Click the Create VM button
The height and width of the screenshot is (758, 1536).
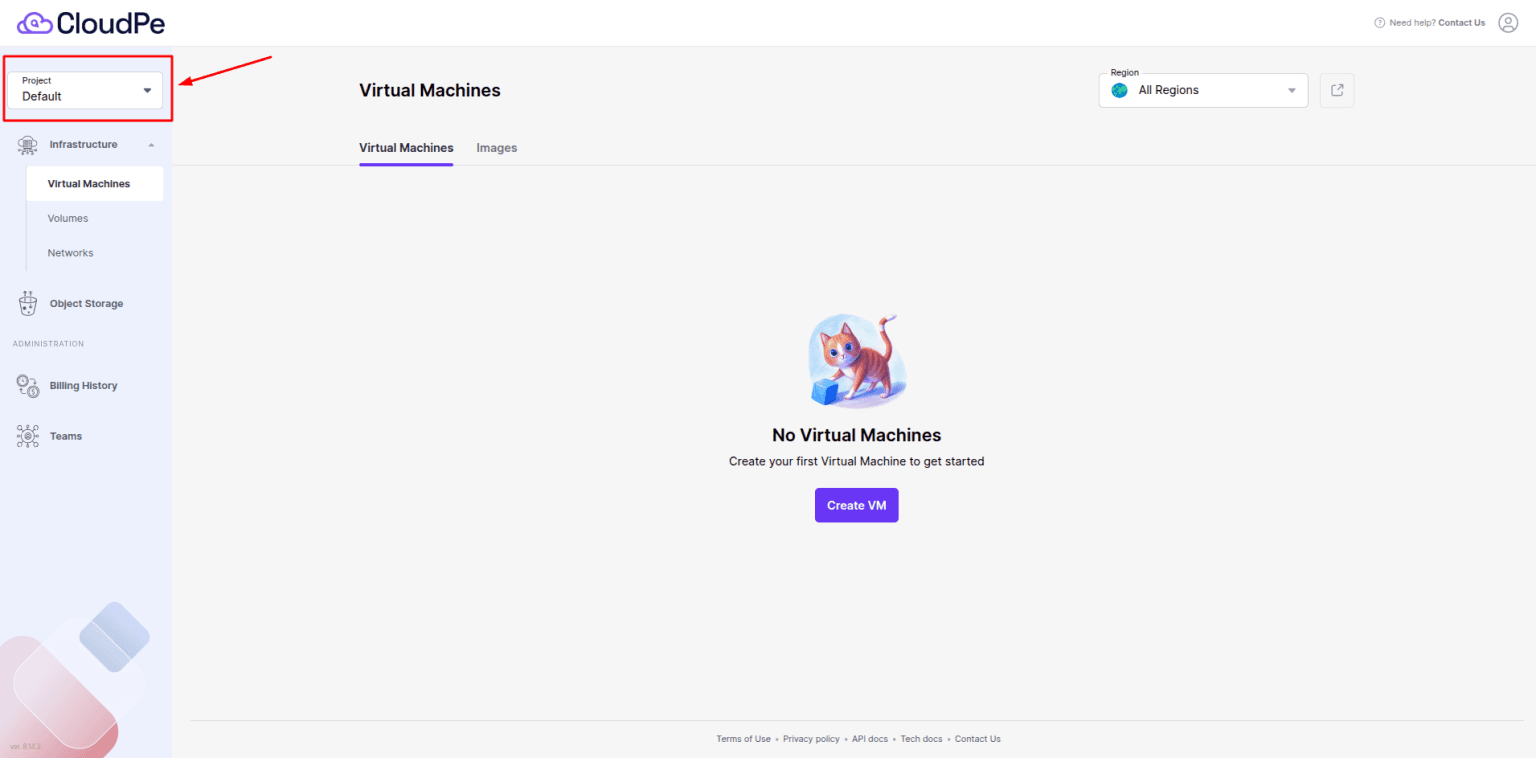(x=856, y=505)
